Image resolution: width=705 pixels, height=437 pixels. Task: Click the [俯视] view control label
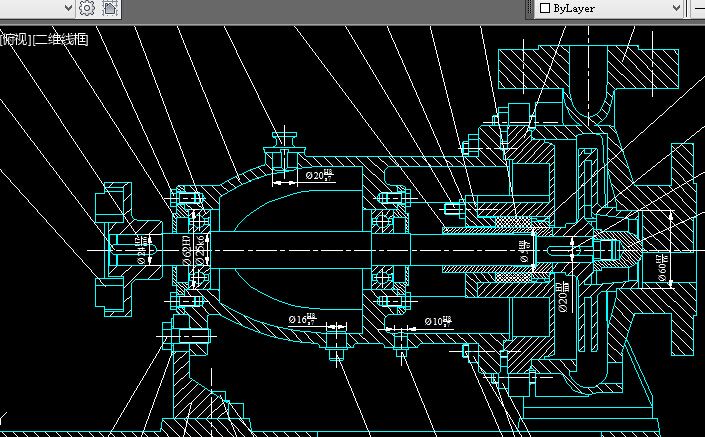point(16,40)
